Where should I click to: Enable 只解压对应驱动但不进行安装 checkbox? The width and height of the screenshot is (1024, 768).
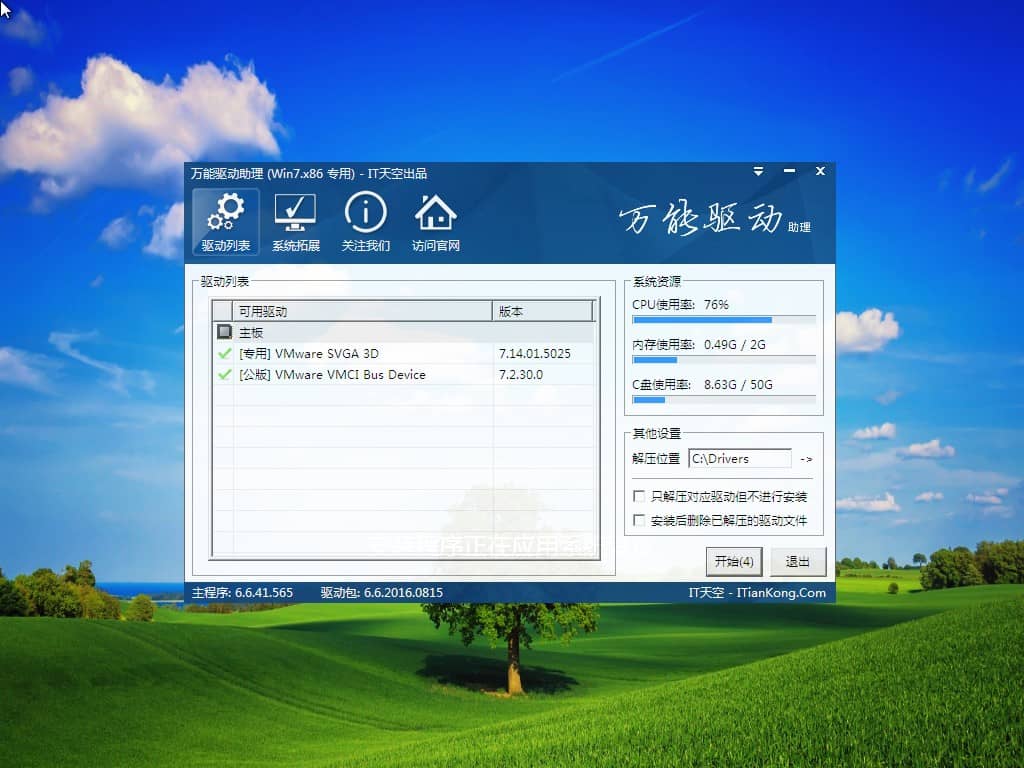click(x=639, y=496)
